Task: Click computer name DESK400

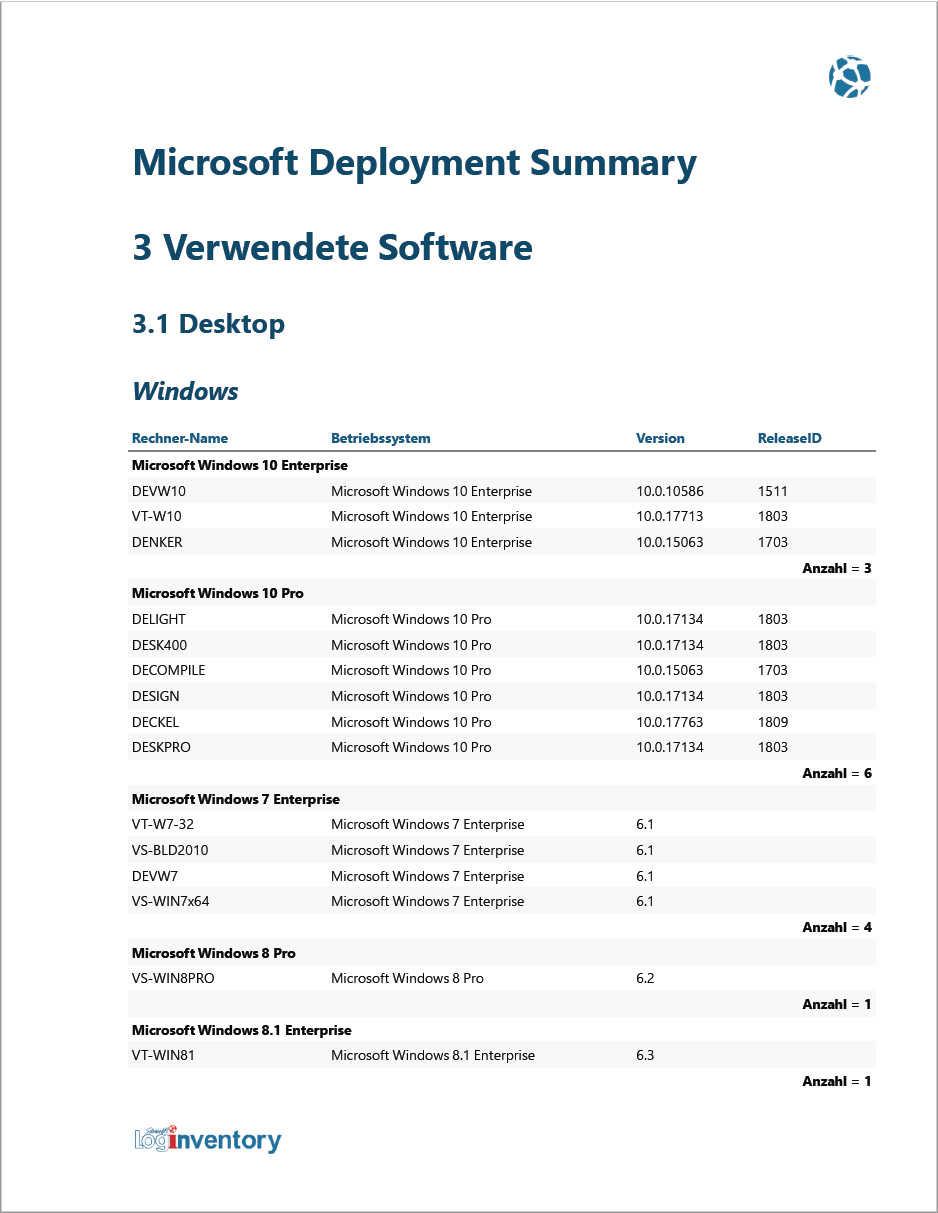Action: [160, 645]
